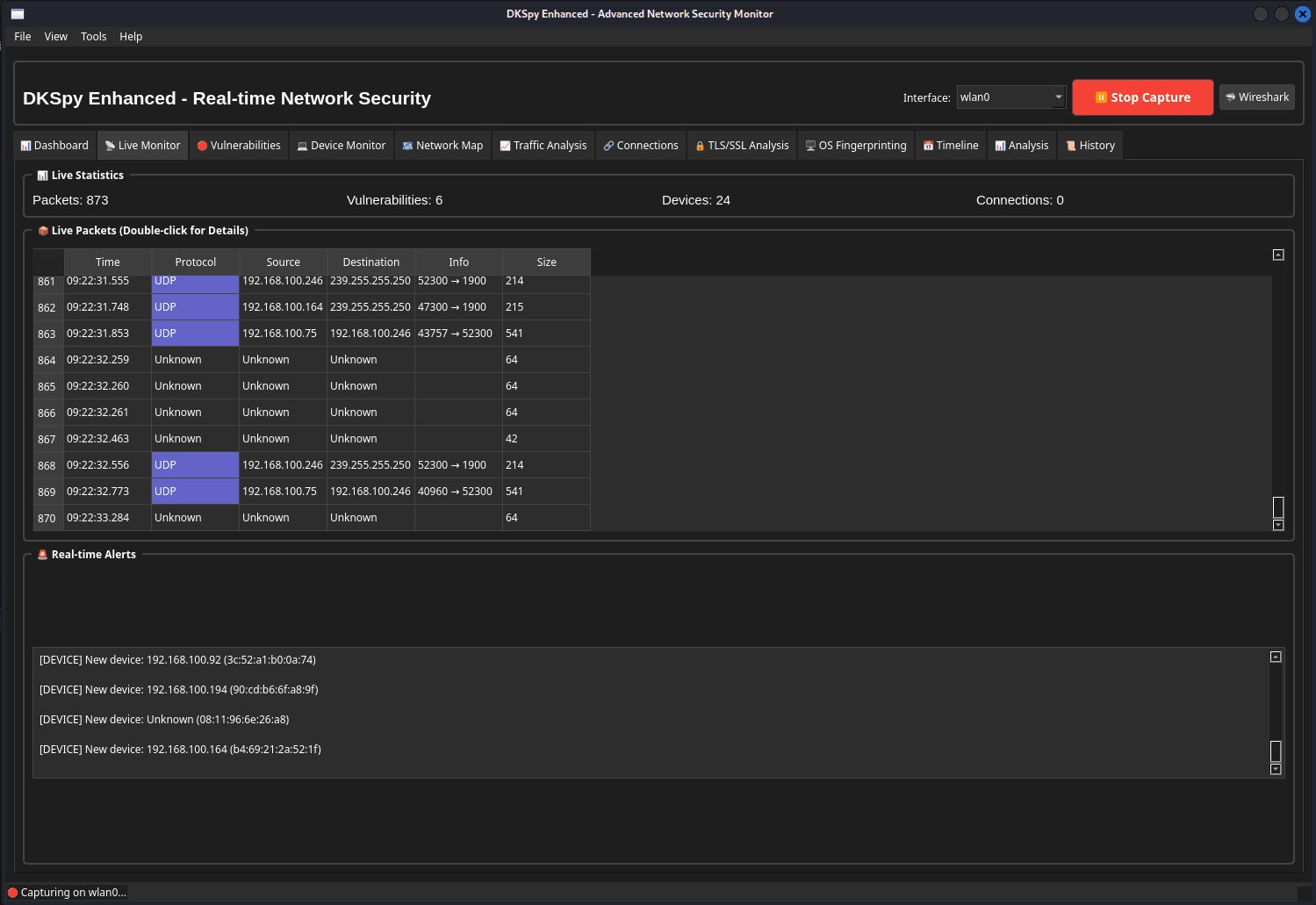The width and height of the screenshot is (1316, 905).
Task: Switch to the OS Fingerprinting tab
Action: (855, 146)
